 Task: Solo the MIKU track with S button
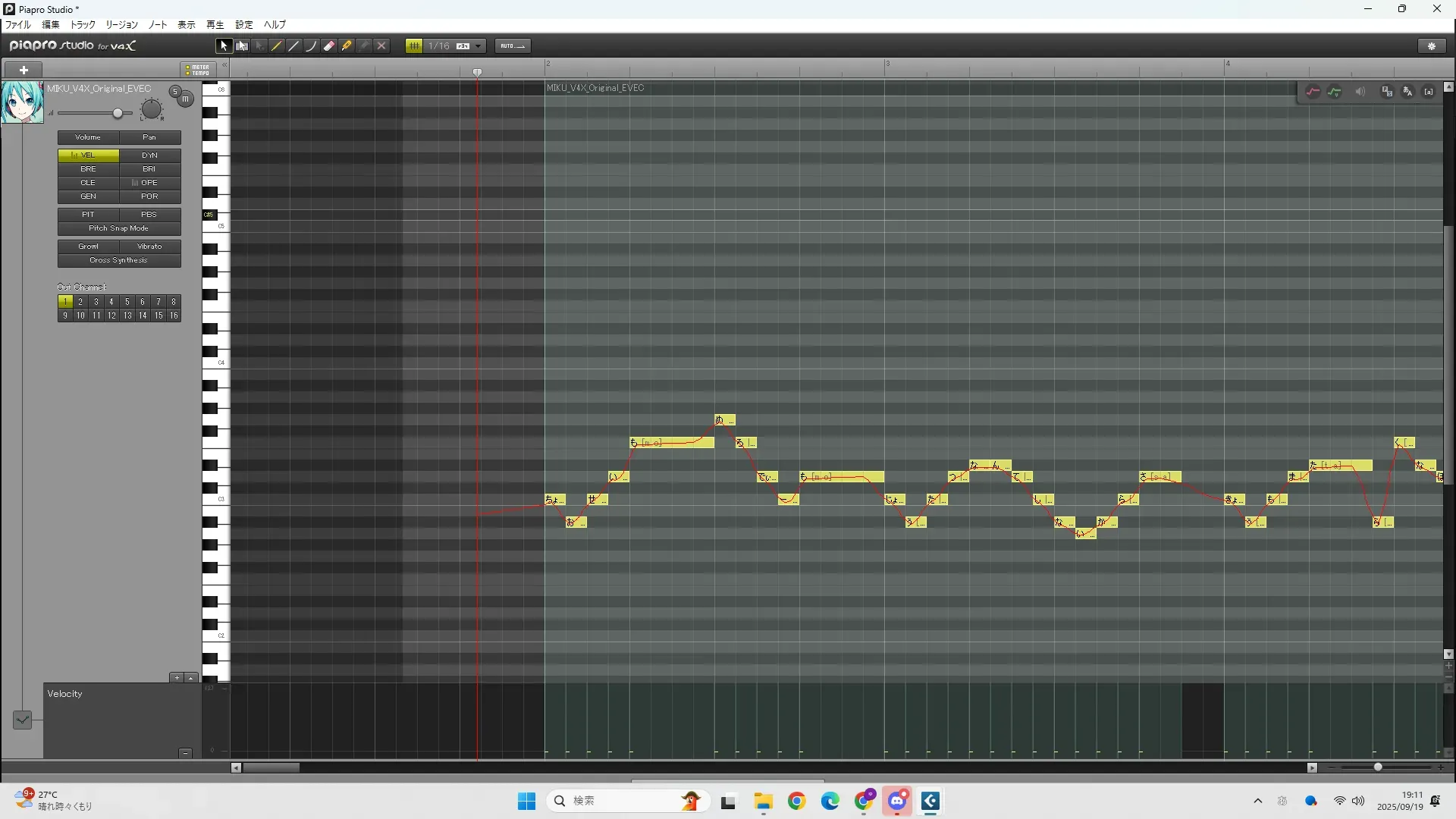pyautogui.click(x=175, y=92)
